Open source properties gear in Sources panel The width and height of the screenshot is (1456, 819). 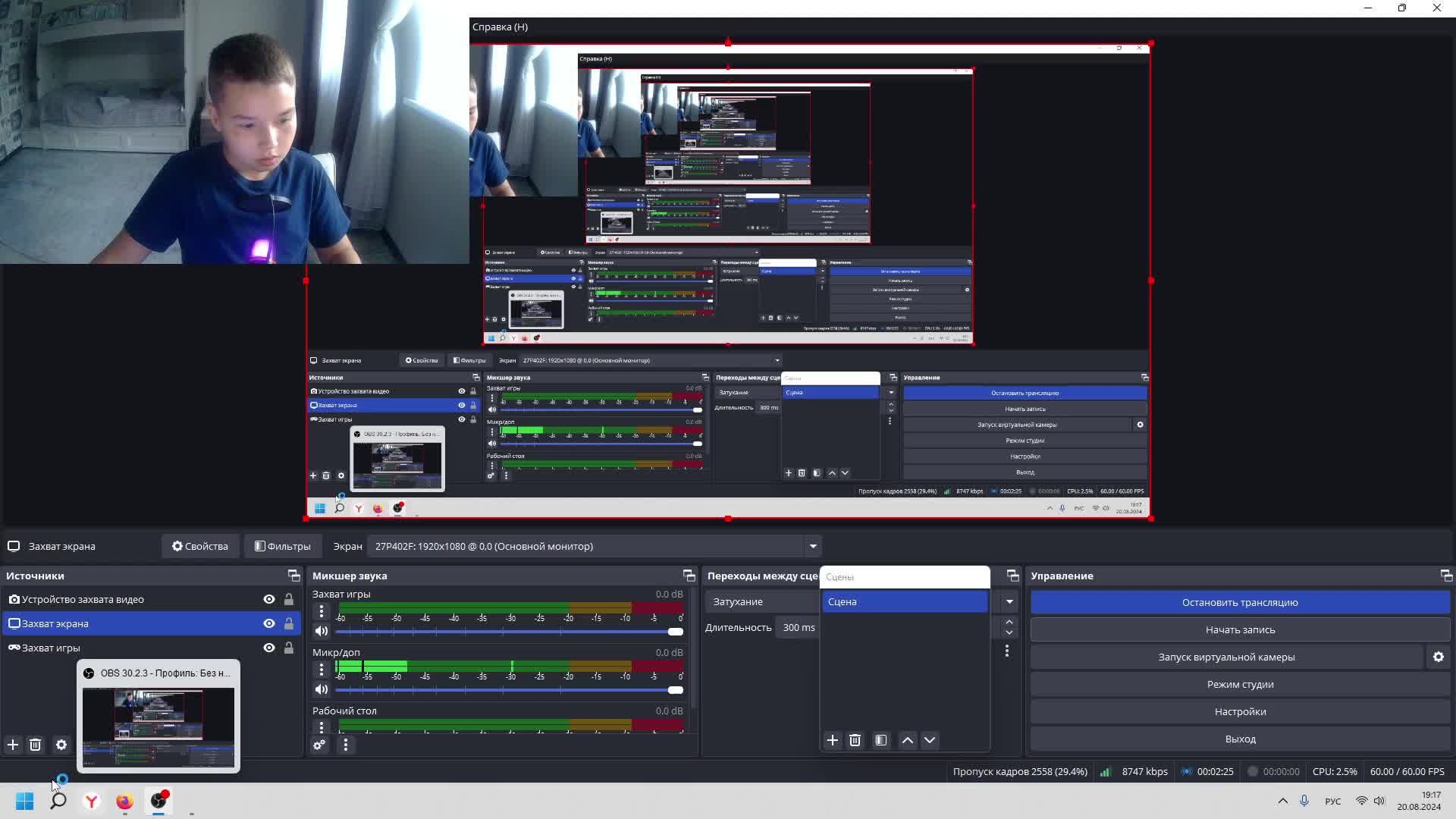pos(61,745)
